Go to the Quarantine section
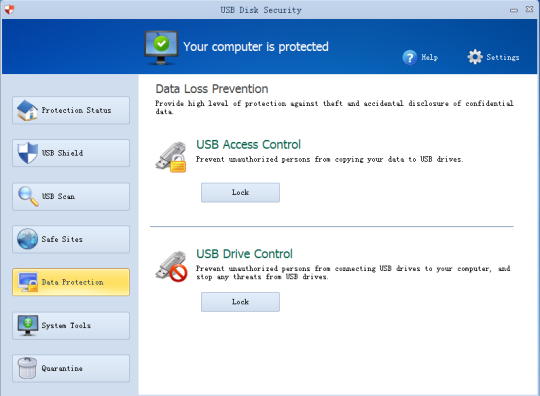 point(71,368)
